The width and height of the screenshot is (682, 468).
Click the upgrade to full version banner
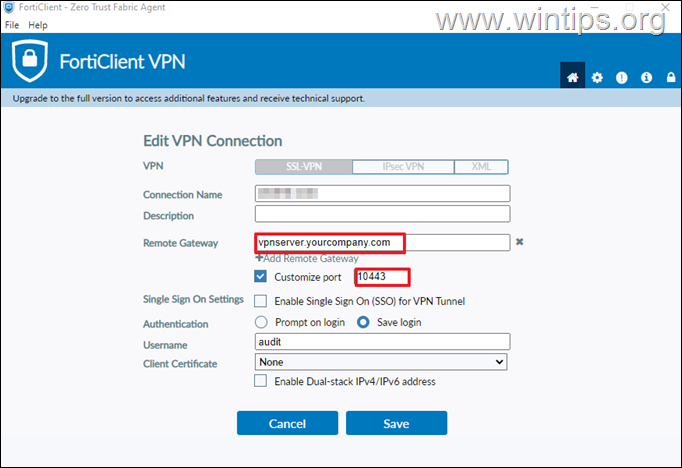[x=341, y=98]
